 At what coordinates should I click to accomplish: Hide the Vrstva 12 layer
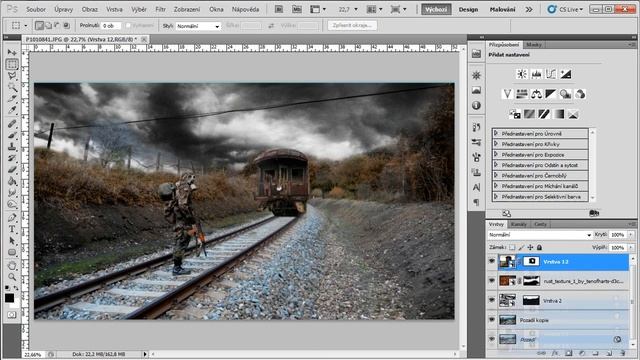[x=492, y=261]
